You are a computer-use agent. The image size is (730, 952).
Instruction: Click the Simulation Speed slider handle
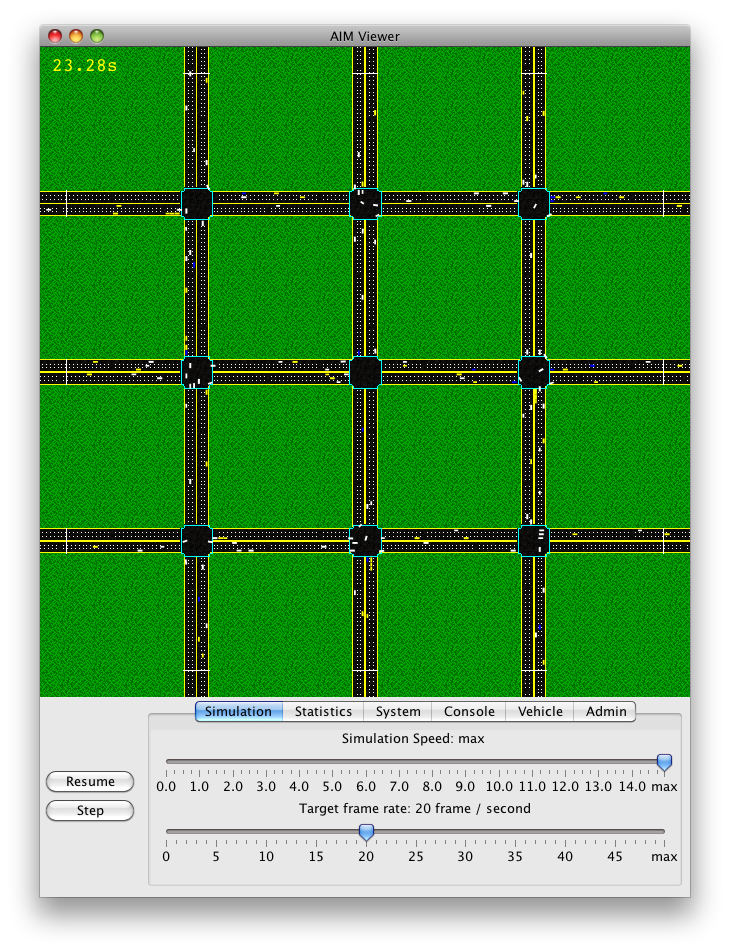pyautogui.click(x=664, y=763)
